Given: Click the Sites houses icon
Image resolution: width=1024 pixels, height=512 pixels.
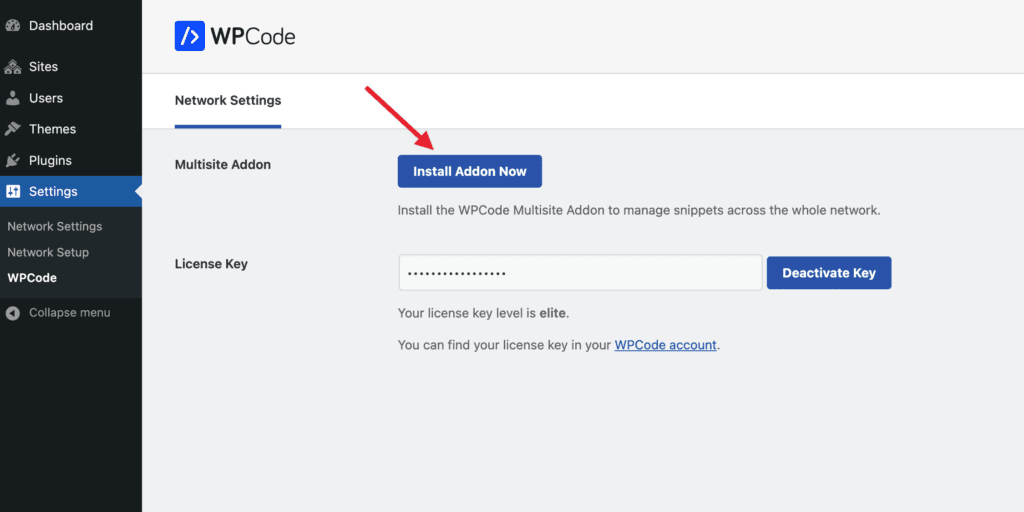Looking at the screenshot, I should click(12, 67).
